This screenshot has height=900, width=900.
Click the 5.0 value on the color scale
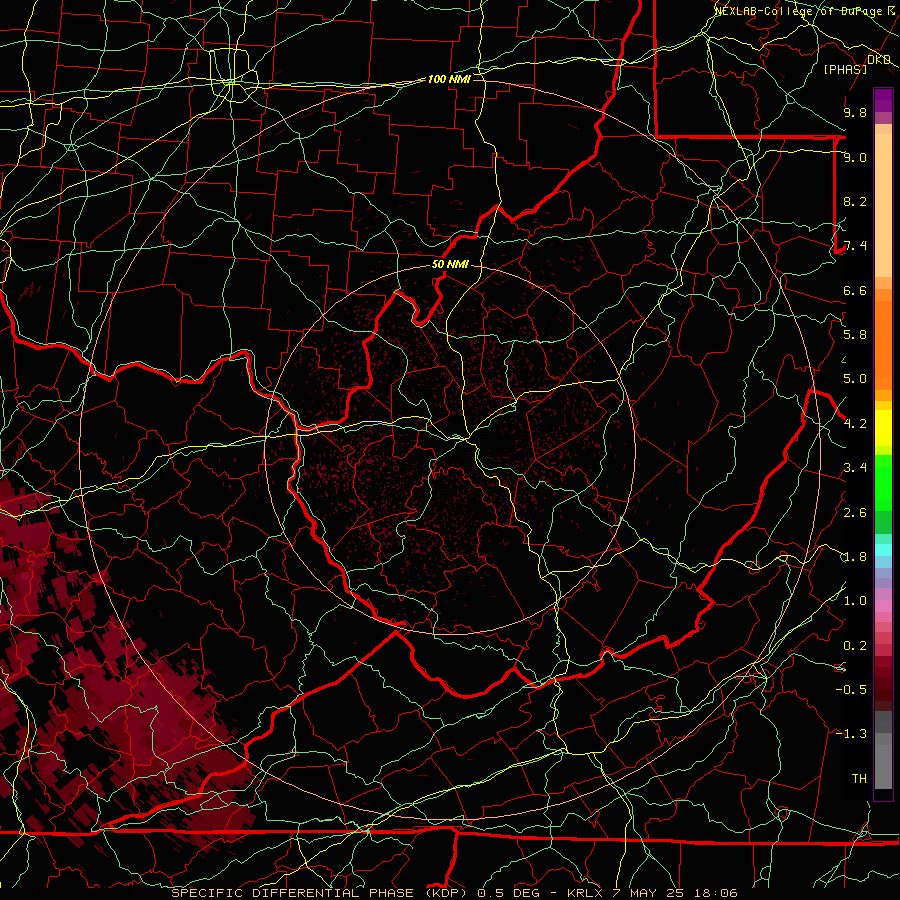pos(855,379)
